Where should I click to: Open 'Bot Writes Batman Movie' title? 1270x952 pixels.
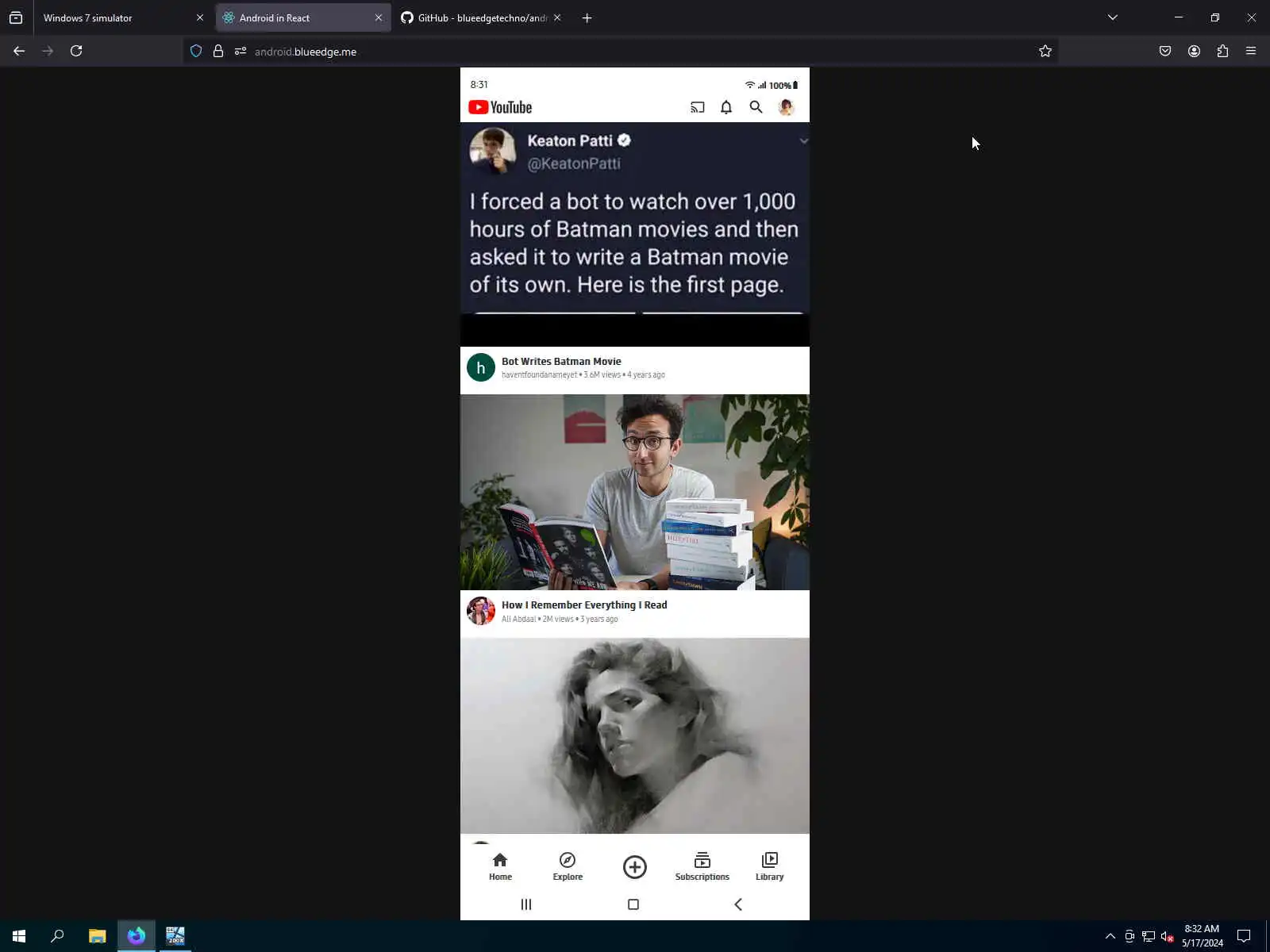tap(561, 361)
